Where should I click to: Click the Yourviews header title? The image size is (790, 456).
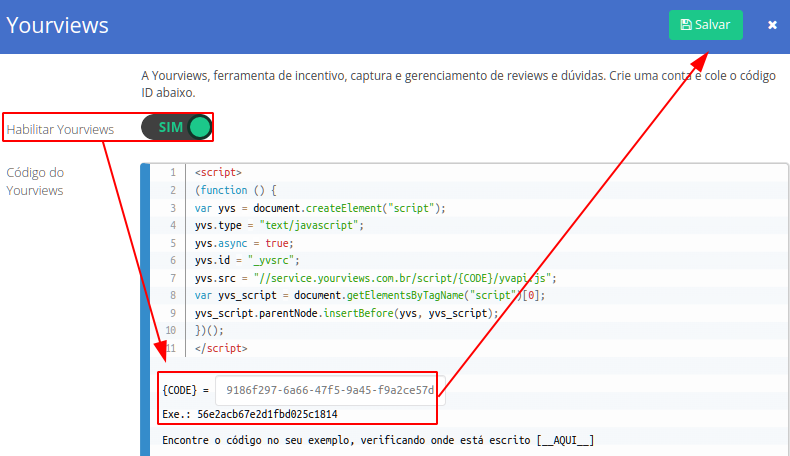(x=57, y=25)
